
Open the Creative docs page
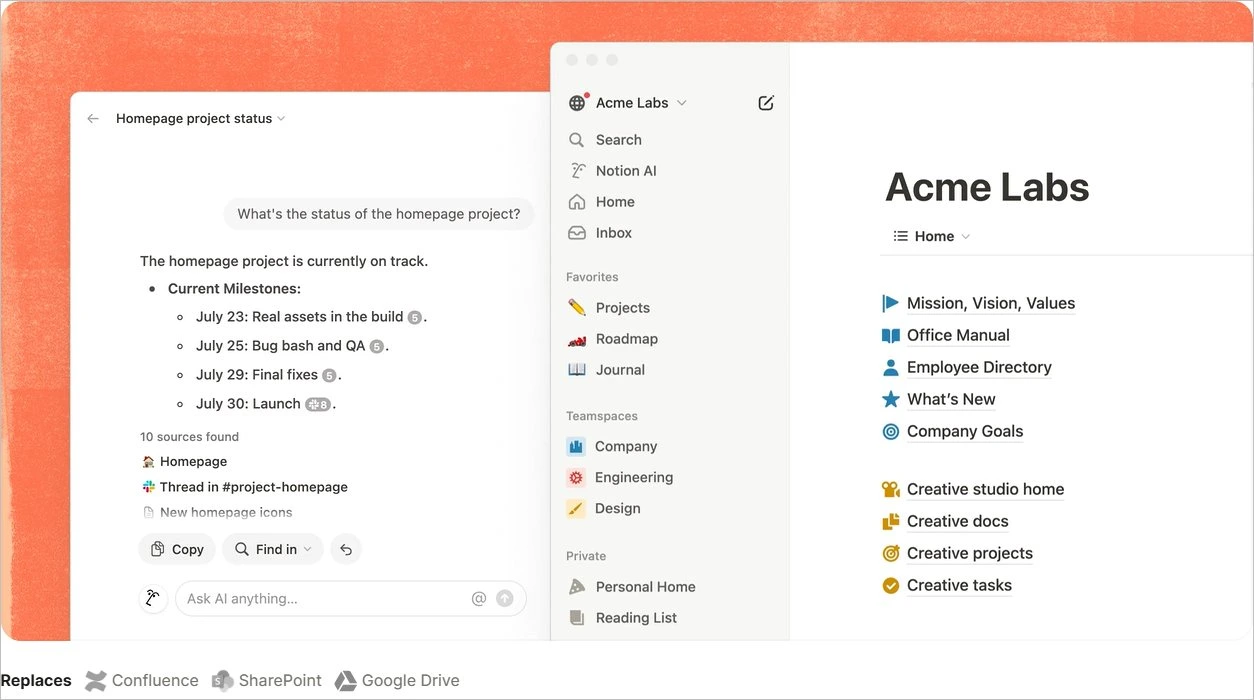pyautogui.click(x=957, y=521)
